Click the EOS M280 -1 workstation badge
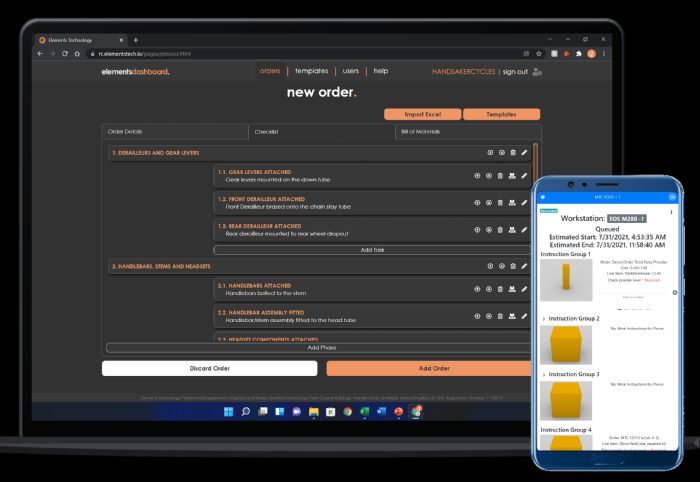 pos(627,219)
